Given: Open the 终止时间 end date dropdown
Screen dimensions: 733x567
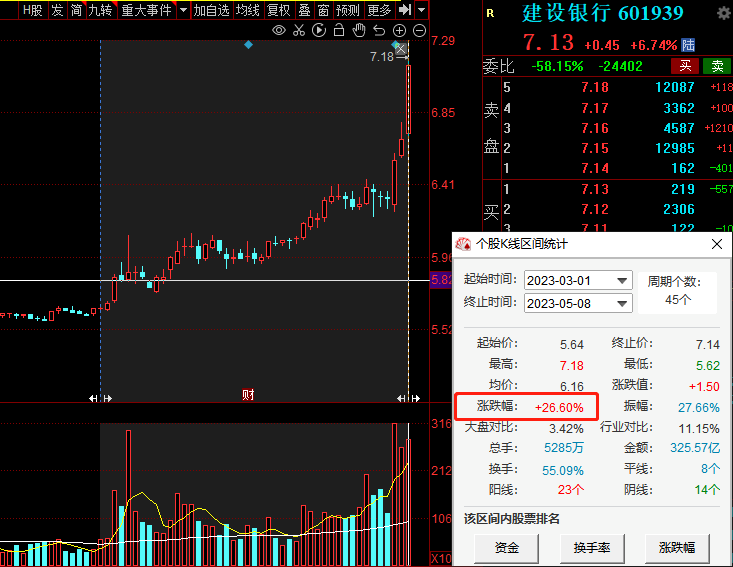Looking at the screenshot, I should (x=623, y=303).
